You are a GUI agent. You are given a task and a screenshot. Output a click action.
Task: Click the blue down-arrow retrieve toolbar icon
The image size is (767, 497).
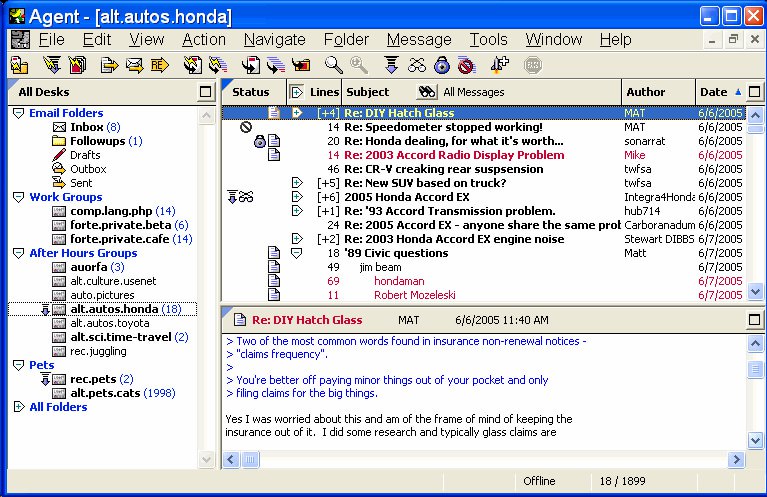(x=392, y=65)
